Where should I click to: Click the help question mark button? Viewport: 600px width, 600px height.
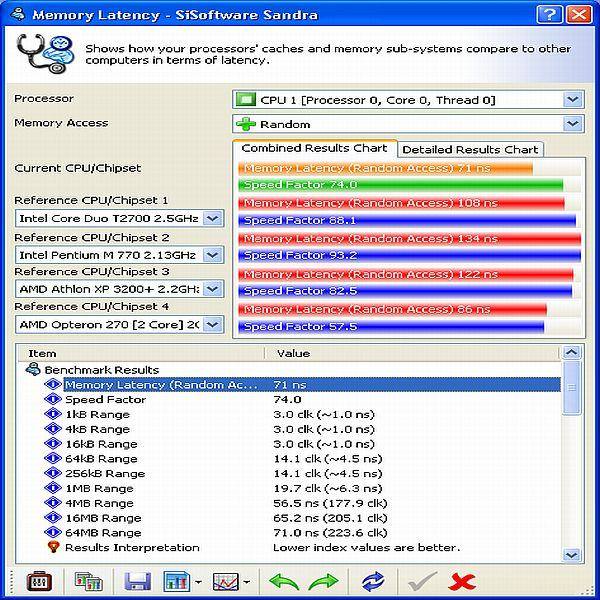point(549,15)
